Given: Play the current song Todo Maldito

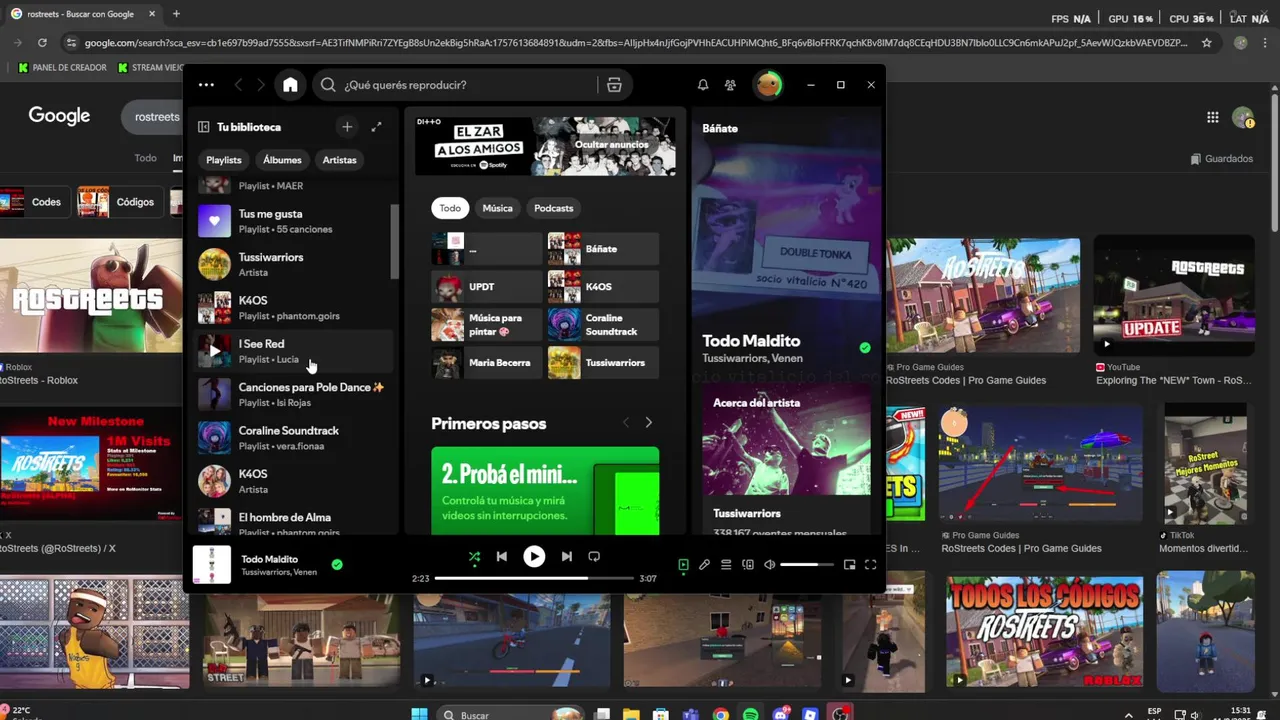Looking at the screenshot, I should (x=534, y=556).
